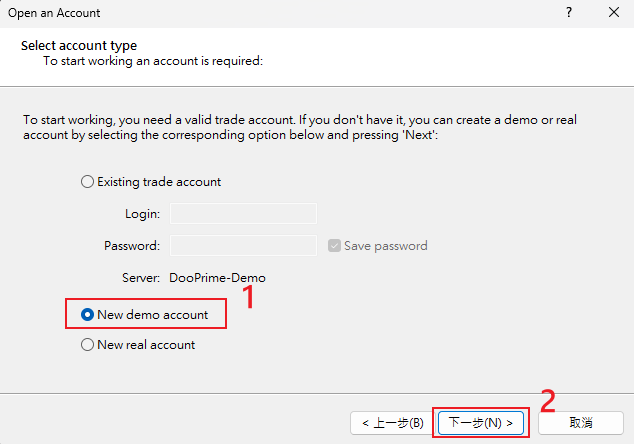Click the valid trade account instruction paragraph
634x444 pixels.
click(x=300, y=126)
